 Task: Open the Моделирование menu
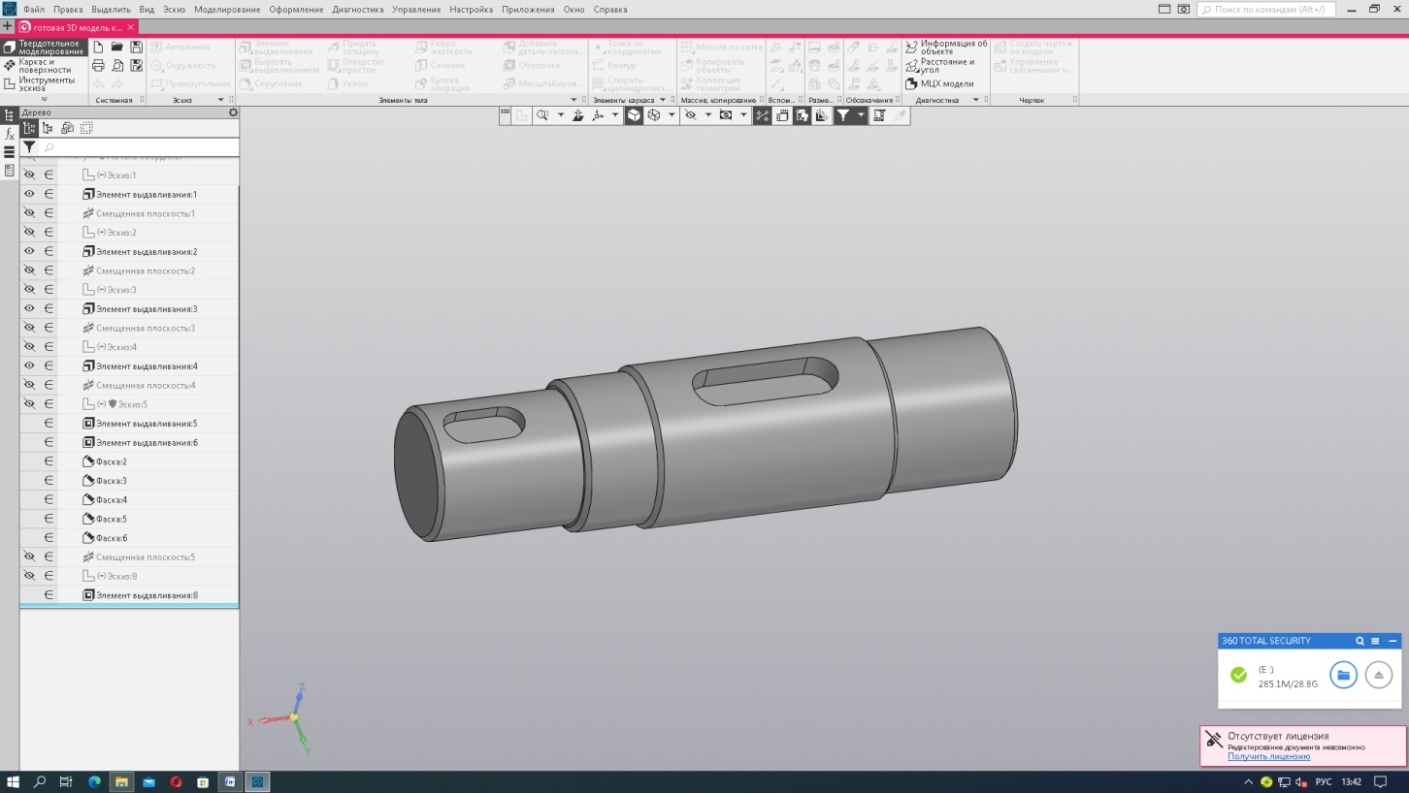[x=227, y=9]
